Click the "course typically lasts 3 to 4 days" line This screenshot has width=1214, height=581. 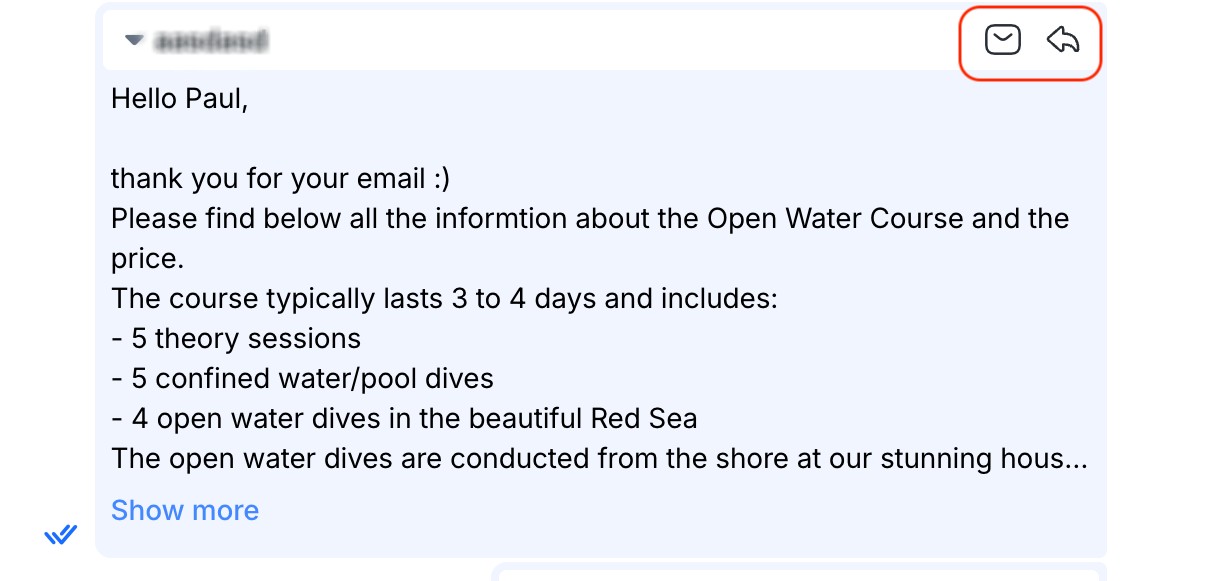[x=444, y=298]
